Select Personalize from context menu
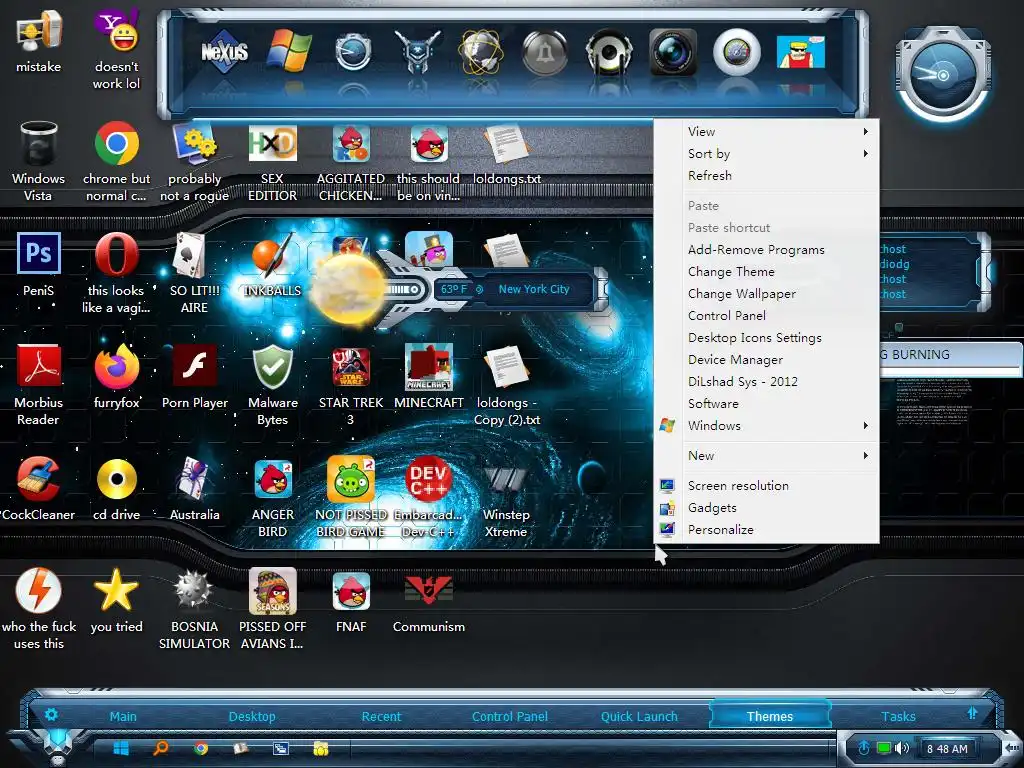Image resolution: width=1024 pixels, height=768 pixels. (x=766, y=530)
